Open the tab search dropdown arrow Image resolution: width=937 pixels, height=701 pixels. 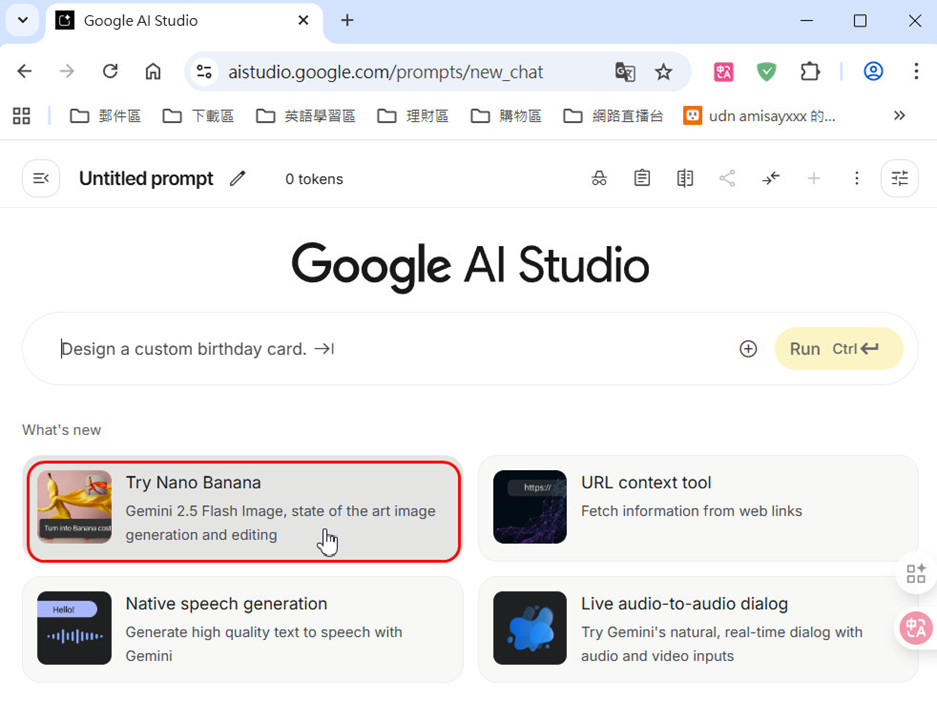pyautogui.click(x=23, y=20)
